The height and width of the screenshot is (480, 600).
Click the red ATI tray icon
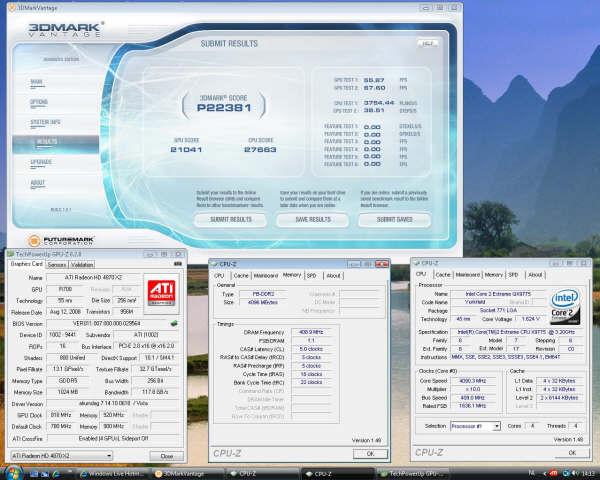(553, 473)
